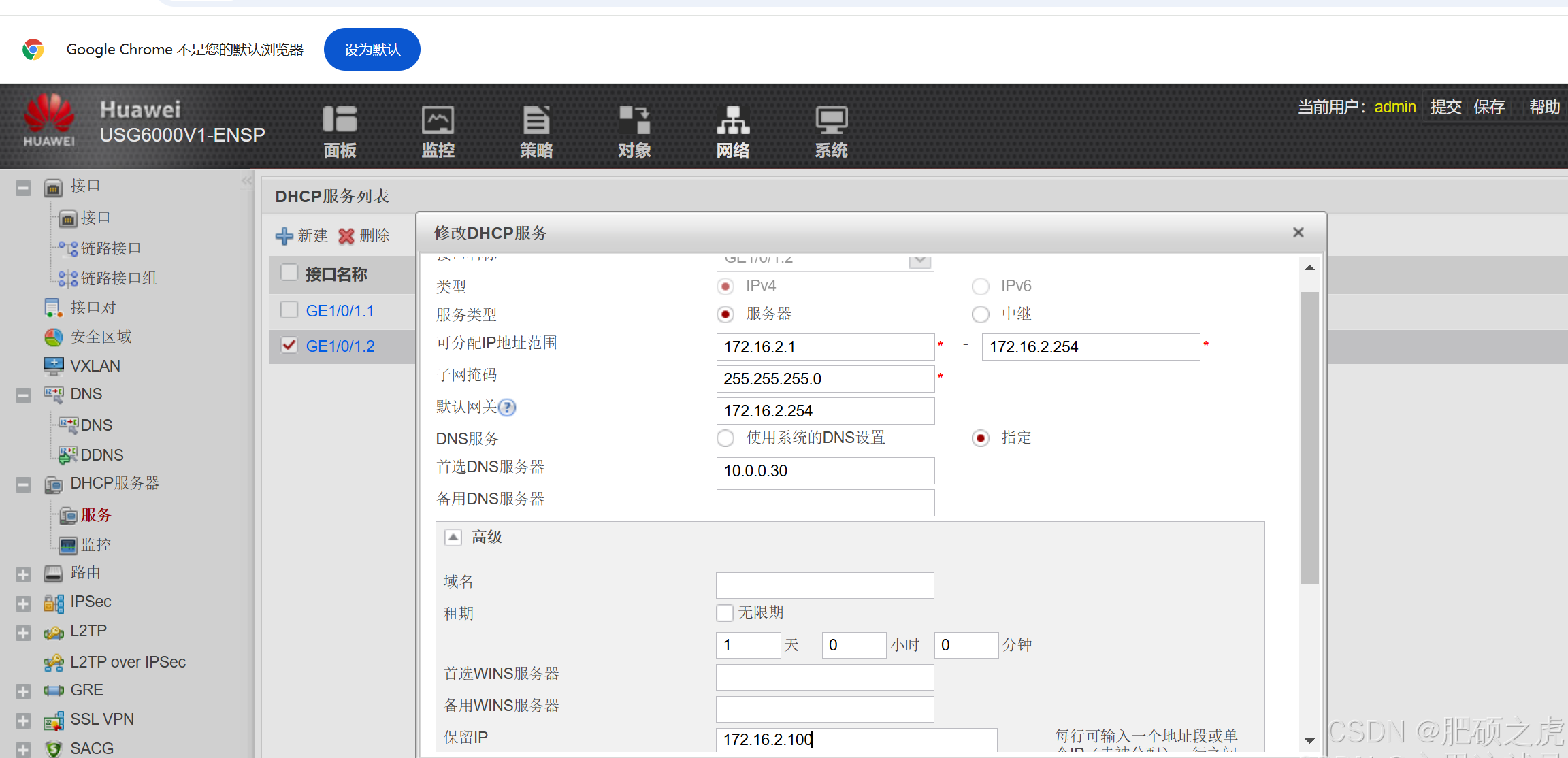Image resolution: width=1568 pixels, height=758 pixels.
Task: Open the 监控 monitor icon
Action: point(438,120)
